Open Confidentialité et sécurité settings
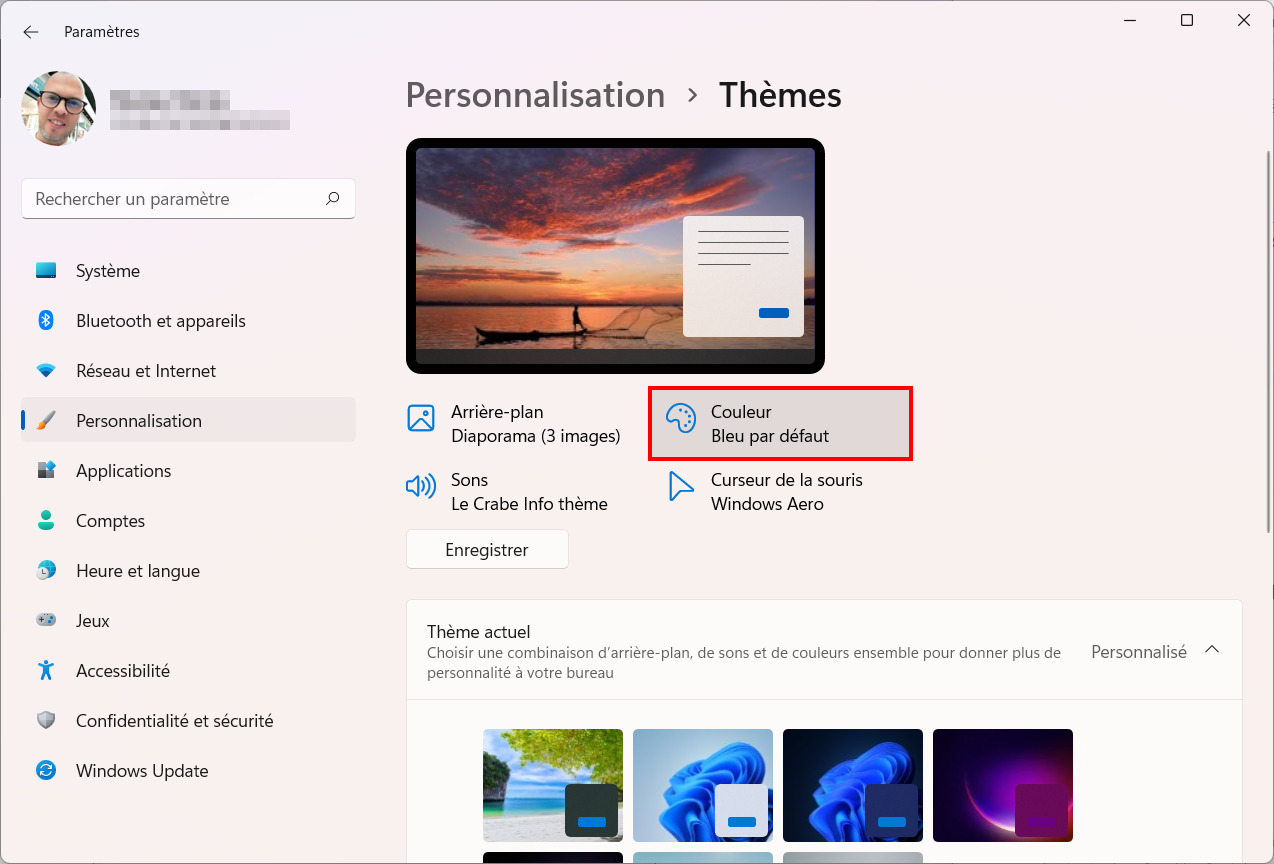This screenshot has height=864, width=1274. 188,721
